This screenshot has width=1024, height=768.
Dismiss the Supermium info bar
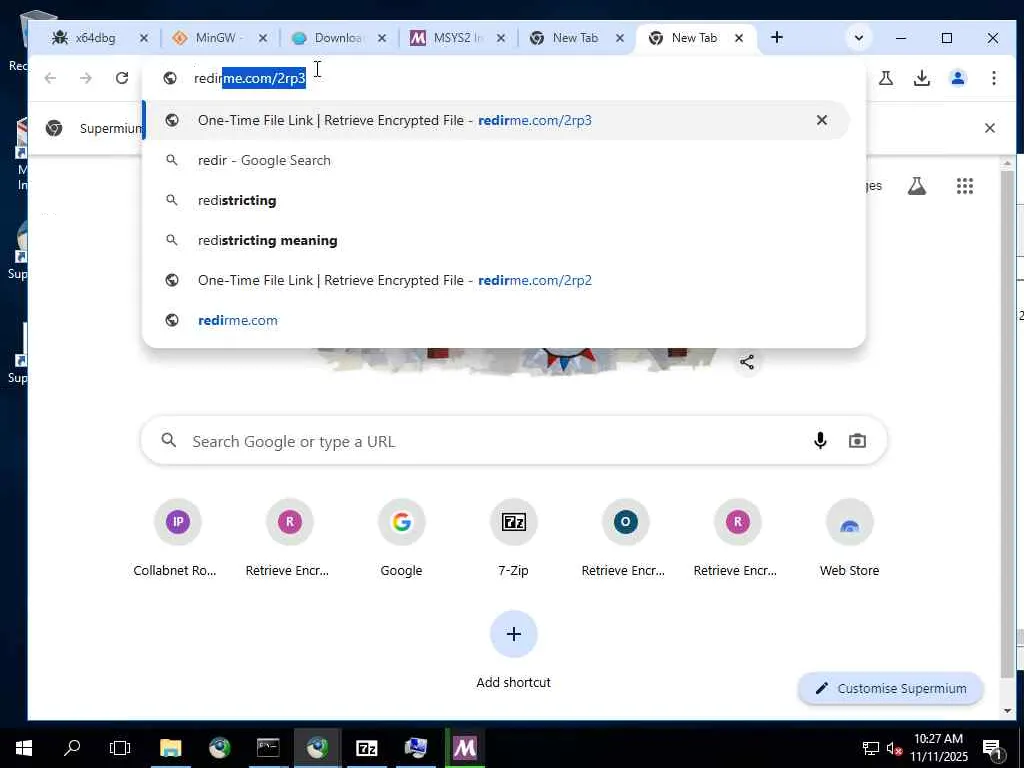pos(989,128)
